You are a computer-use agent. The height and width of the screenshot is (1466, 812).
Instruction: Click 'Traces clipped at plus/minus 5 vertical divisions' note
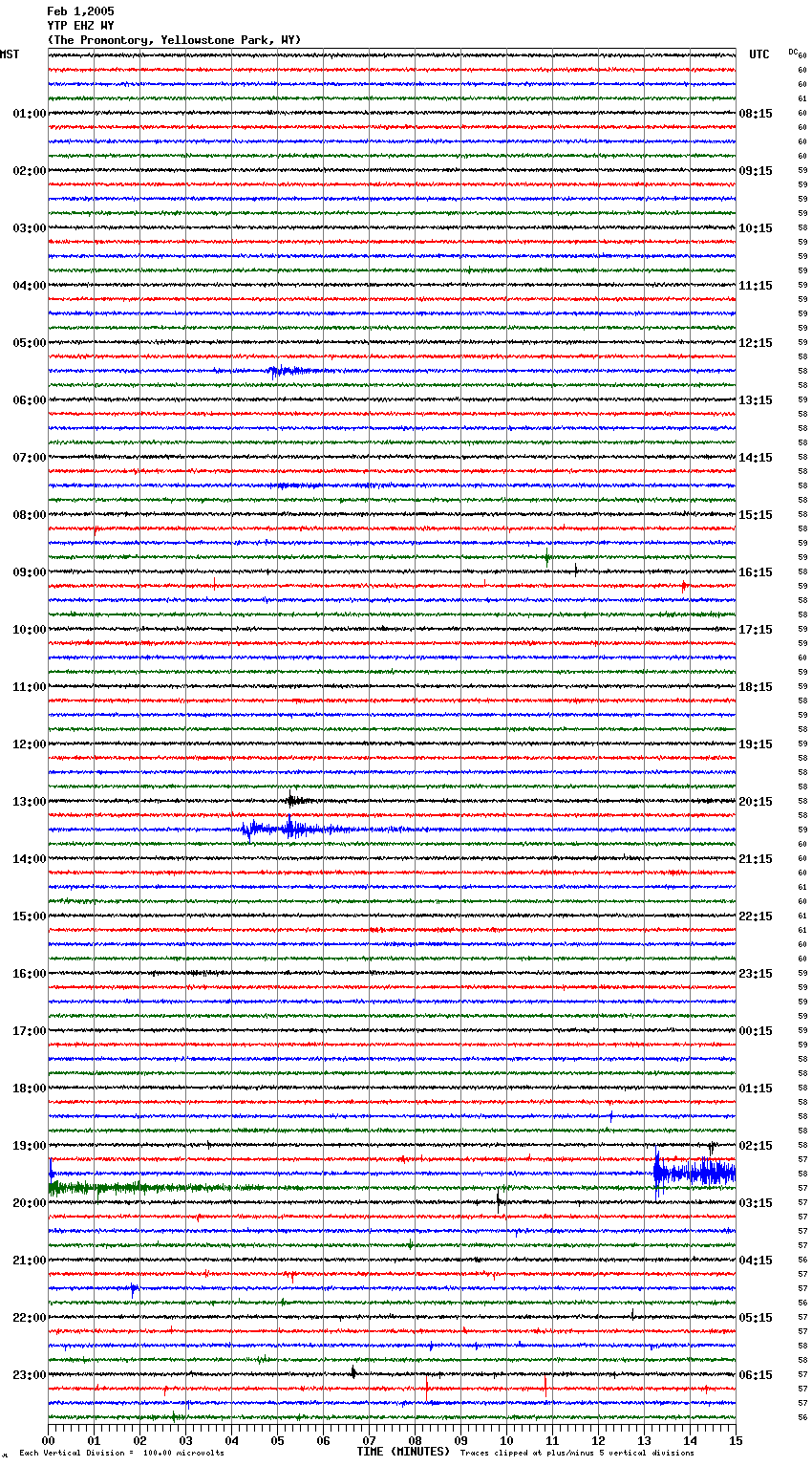(x=577, y=1453)
